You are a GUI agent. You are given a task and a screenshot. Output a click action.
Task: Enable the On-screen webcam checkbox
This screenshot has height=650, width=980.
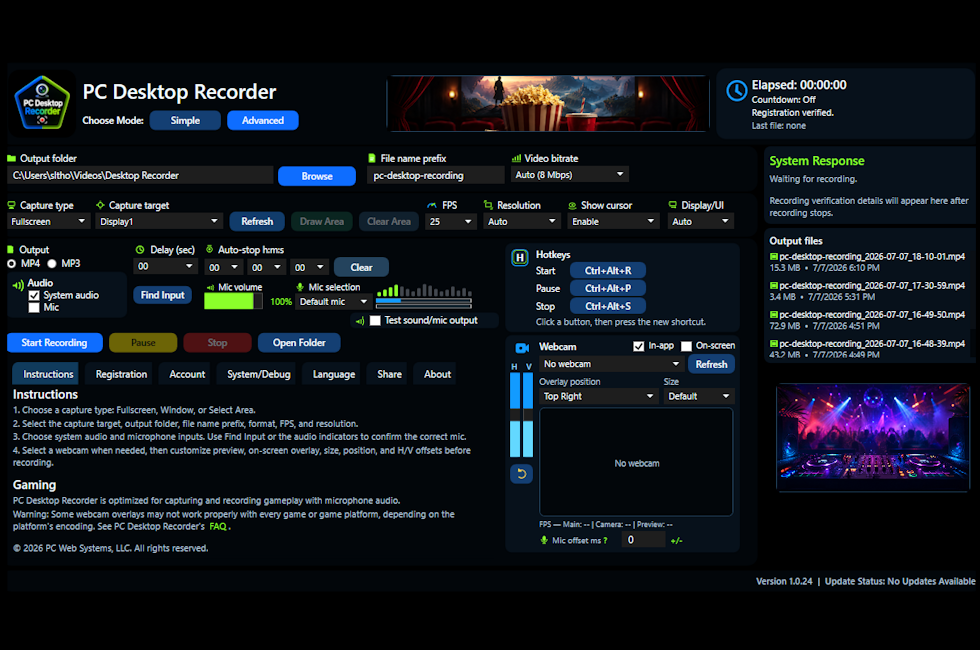coord(686,346)
